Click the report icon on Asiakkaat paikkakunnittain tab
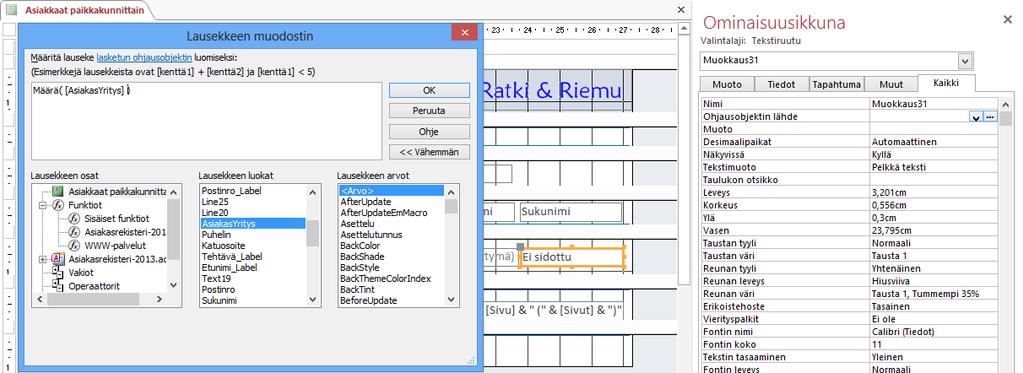The image size is (1023, 373). [x=12, y=10]
